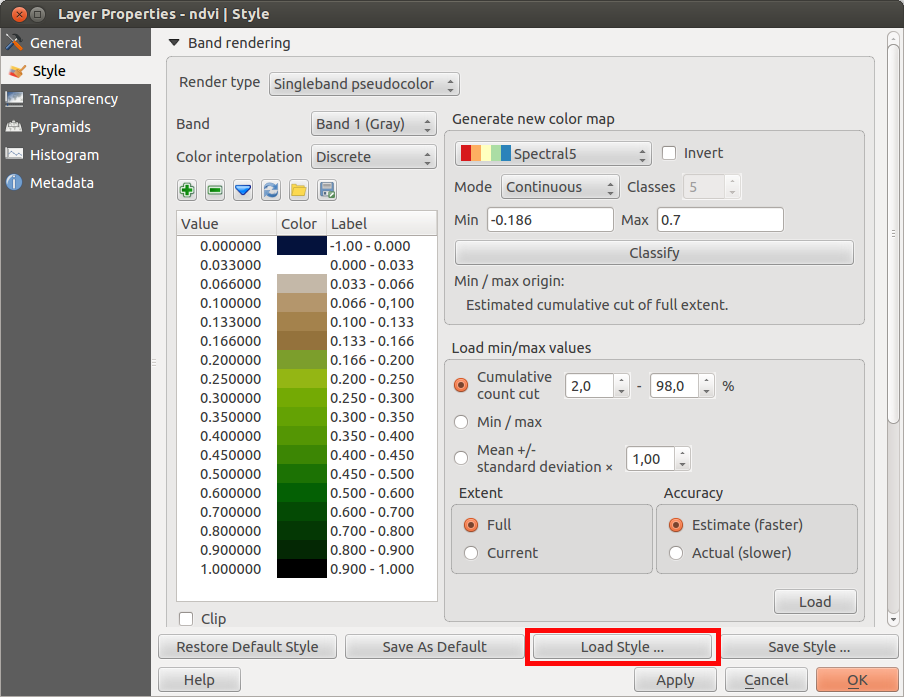Tick the Clip checkbox
This screenshot has width=904, height=697.
(x=186, y=619)
